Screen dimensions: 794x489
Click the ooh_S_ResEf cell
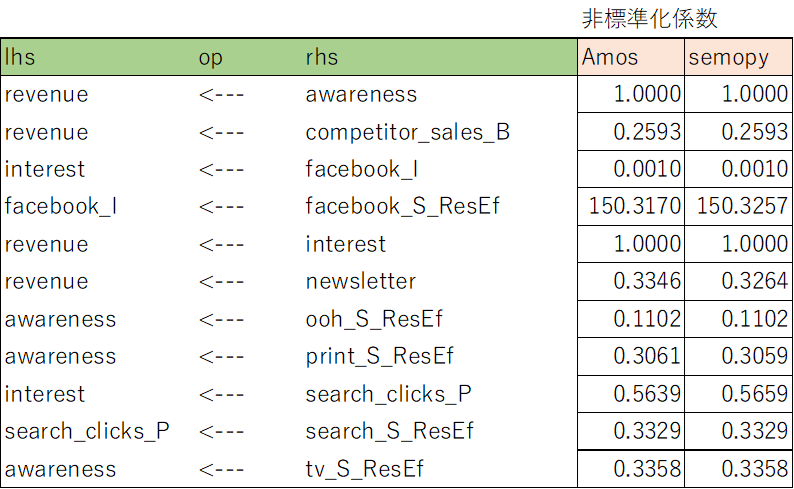pos(374,319)
